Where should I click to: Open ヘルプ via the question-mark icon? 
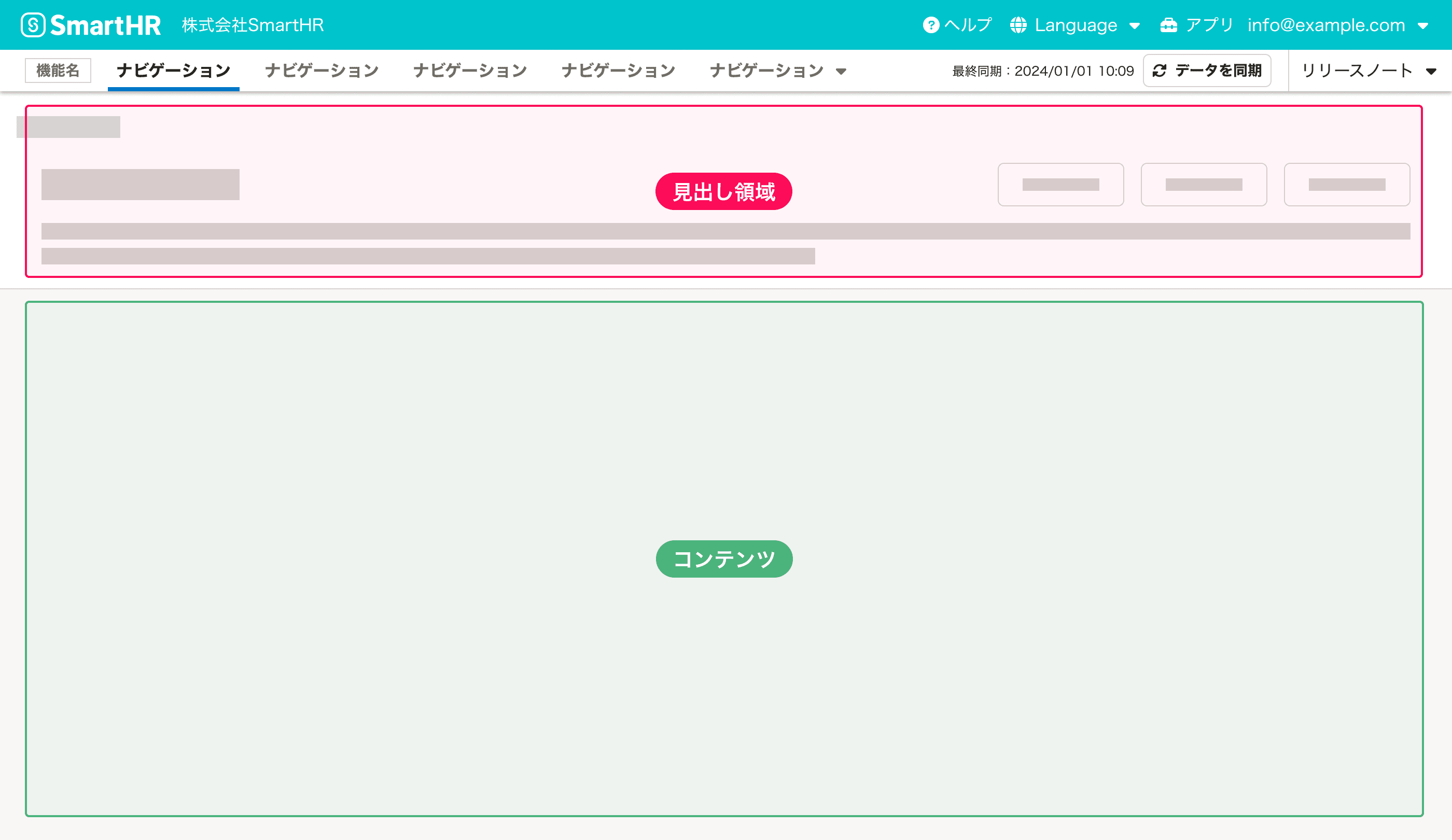click(932, 24)
